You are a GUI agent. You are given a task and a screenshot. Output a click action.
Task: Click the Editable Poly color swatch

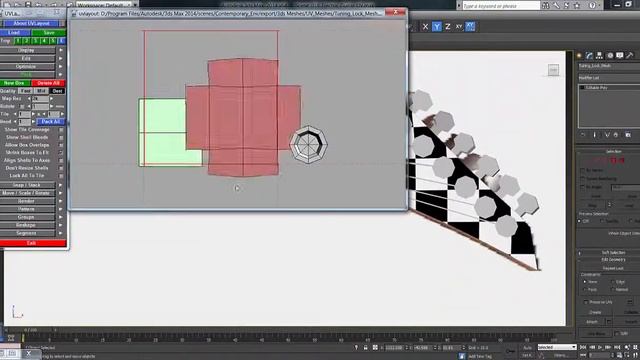tap(582, 87)
